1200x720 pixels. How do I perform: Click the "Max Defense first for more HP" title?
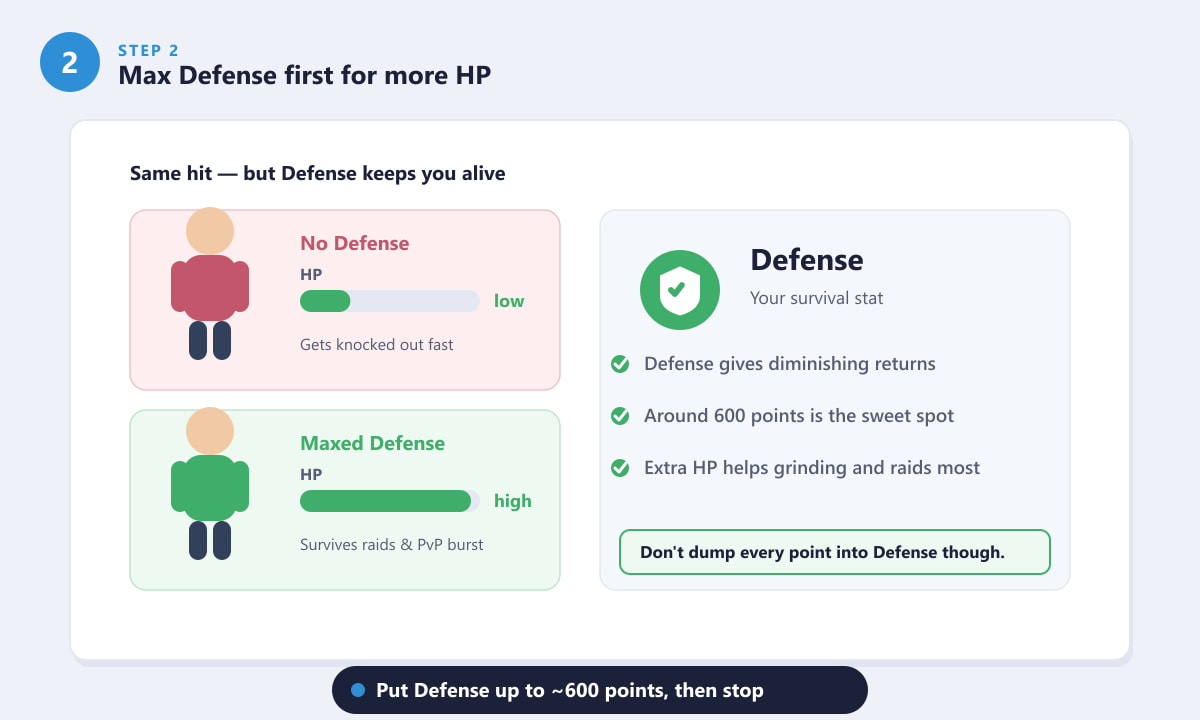pos(305,75)
